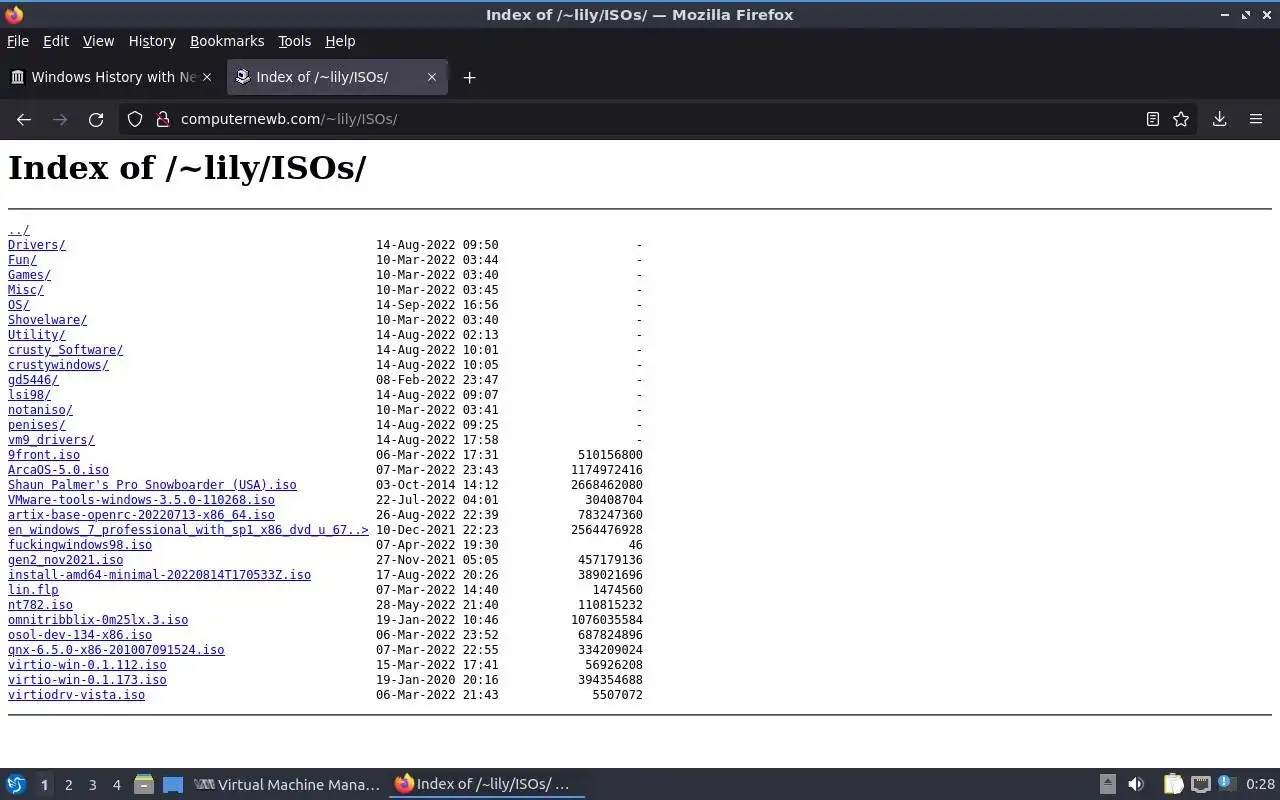Open the View menu

pos(98,41)
